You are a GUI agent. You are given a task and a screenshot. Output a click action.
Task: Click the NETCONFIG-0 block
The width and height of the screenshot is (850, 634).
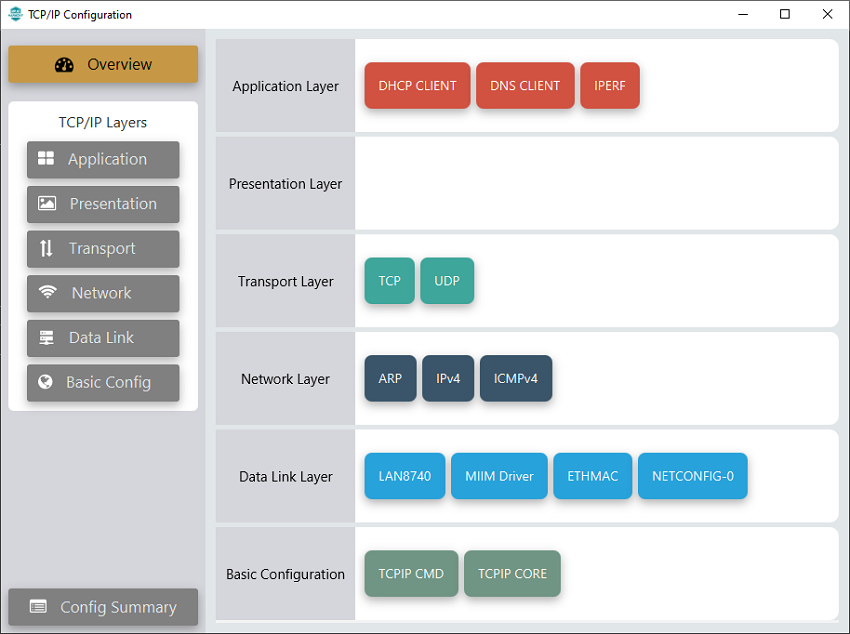[x=692, y=476]
